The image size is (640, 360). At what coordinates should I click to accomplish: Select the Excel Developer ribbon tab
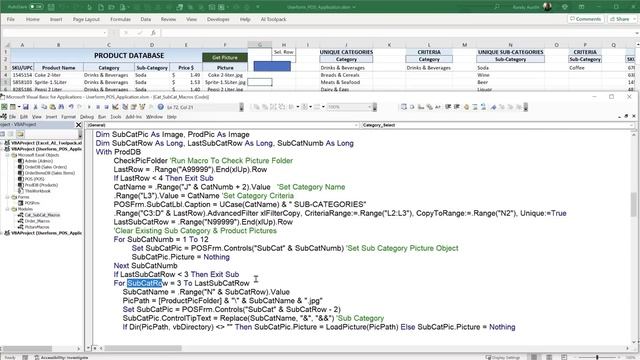tap(218, 19)
